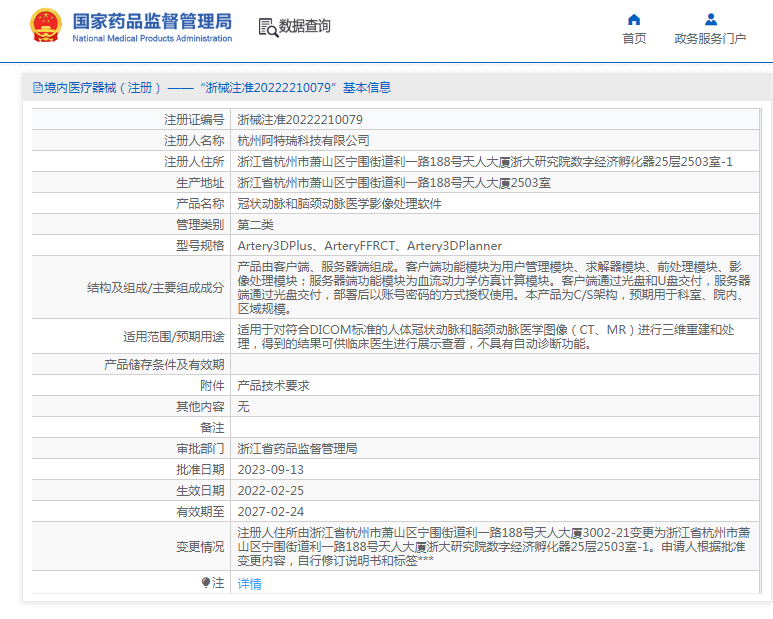Go to 首页 home link
This screenshot has width=773, height=619.
coord(634,38)
